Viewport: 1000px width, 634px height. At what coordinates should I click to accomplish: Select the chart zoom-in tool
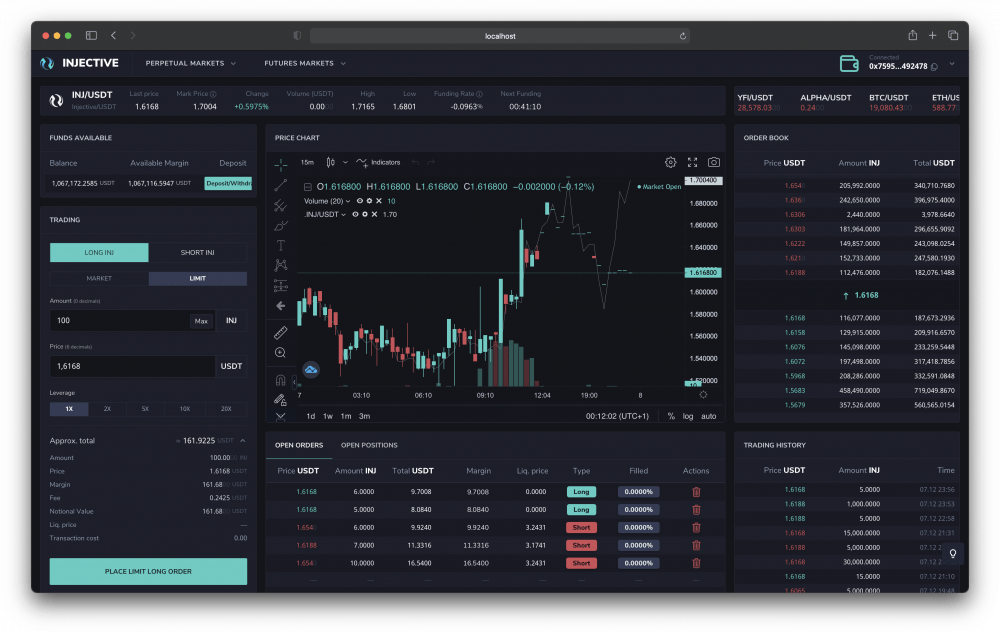coord(281,353)
